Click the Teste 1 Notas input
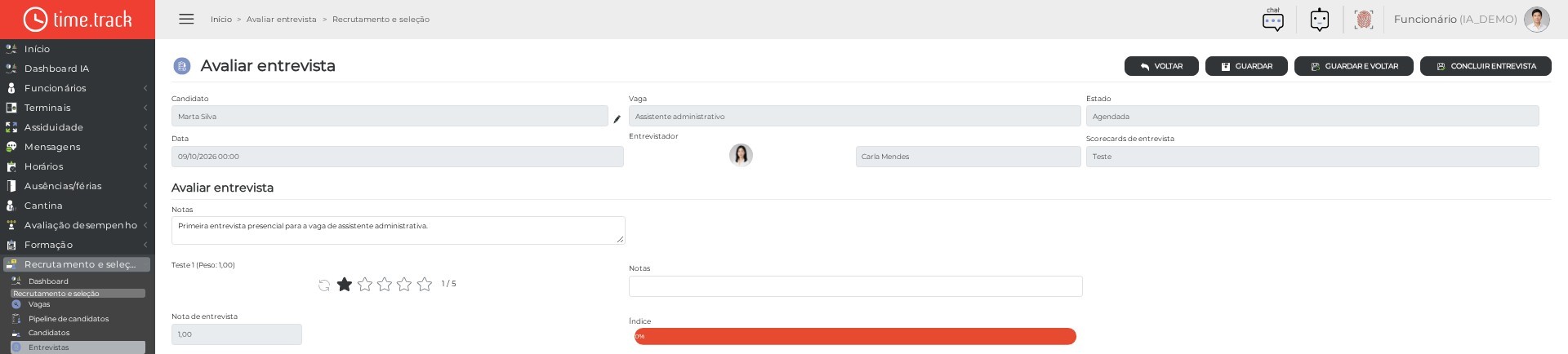The height and width of the screenshot is (354, 1568). point(855,286)
